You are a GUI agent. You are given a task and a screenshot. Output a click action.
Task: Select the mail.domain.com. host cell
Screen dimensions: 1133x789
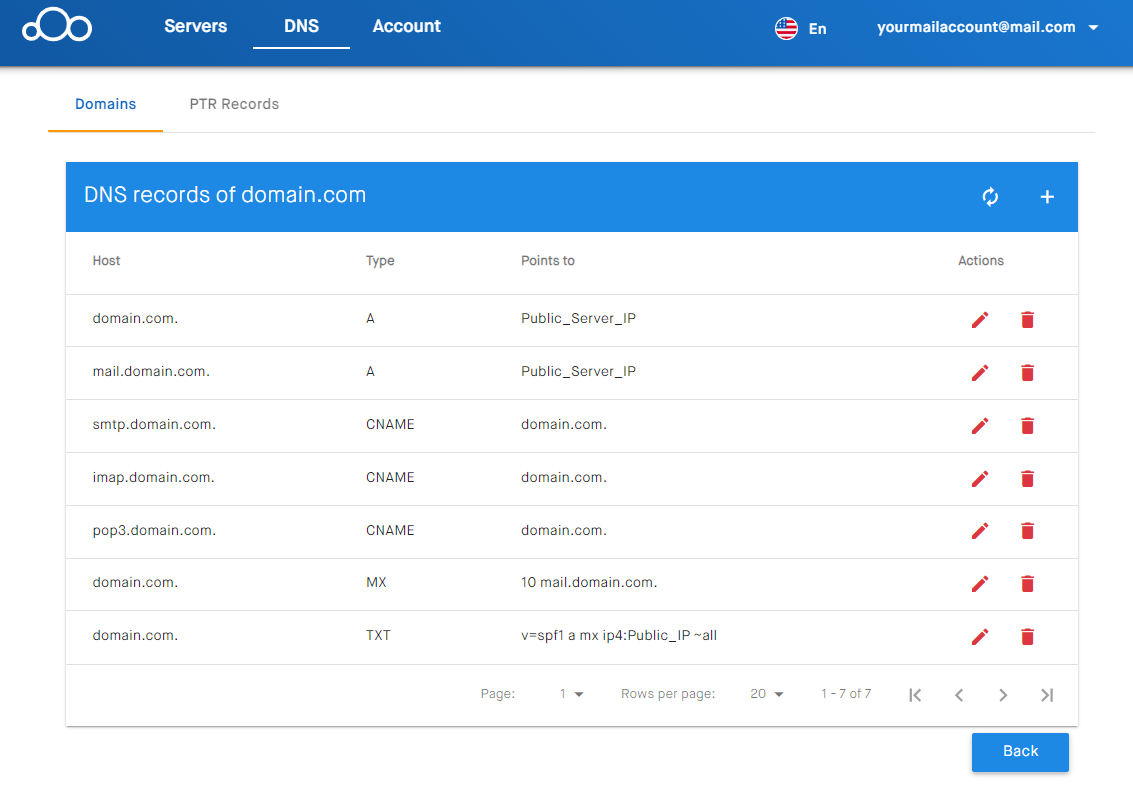(151, 371)
